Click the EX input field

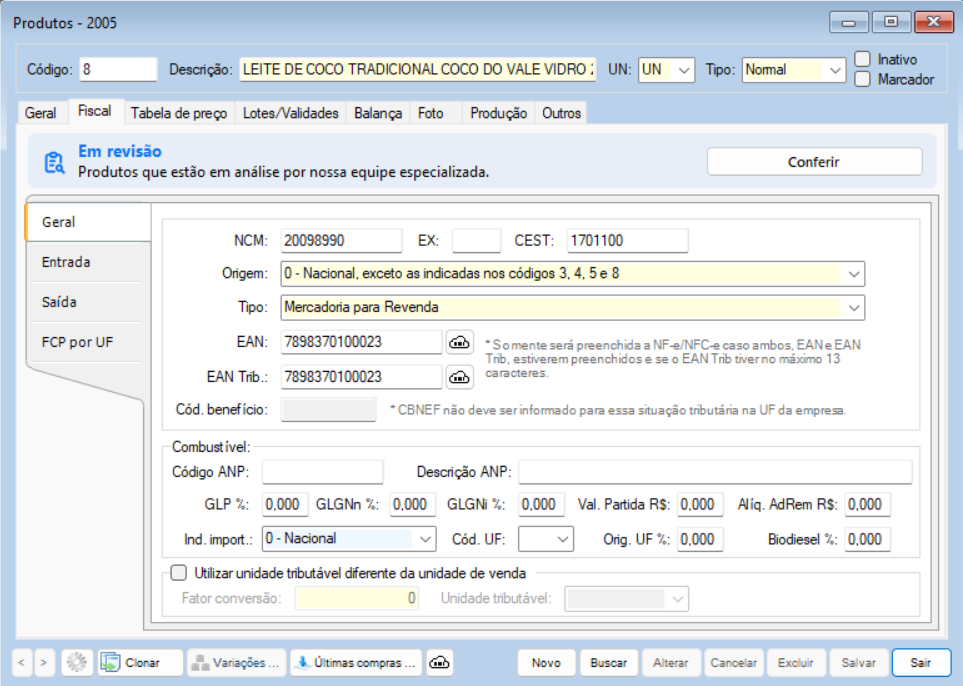click(476, 241)
